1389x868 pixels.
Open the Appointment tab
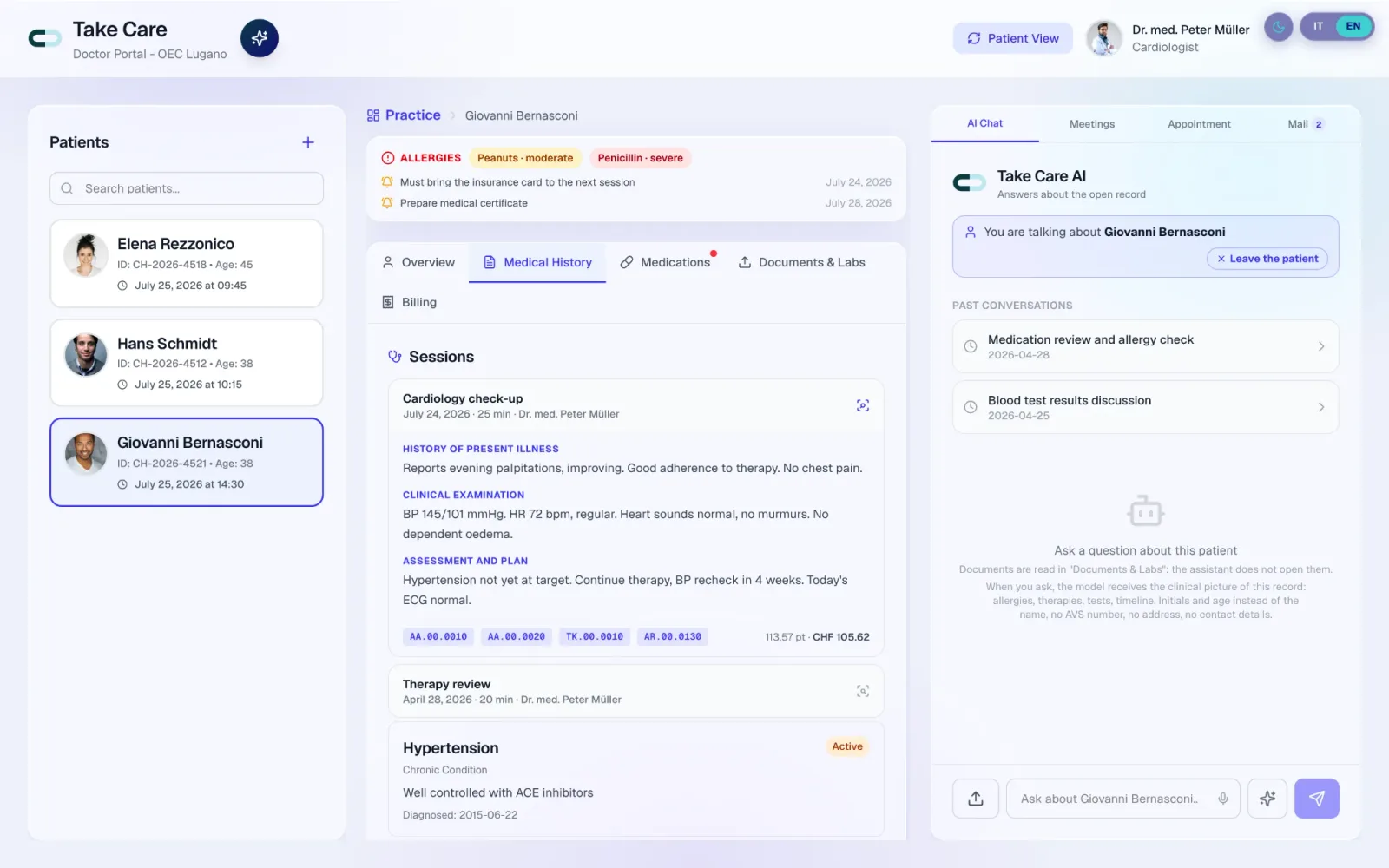1199,124
